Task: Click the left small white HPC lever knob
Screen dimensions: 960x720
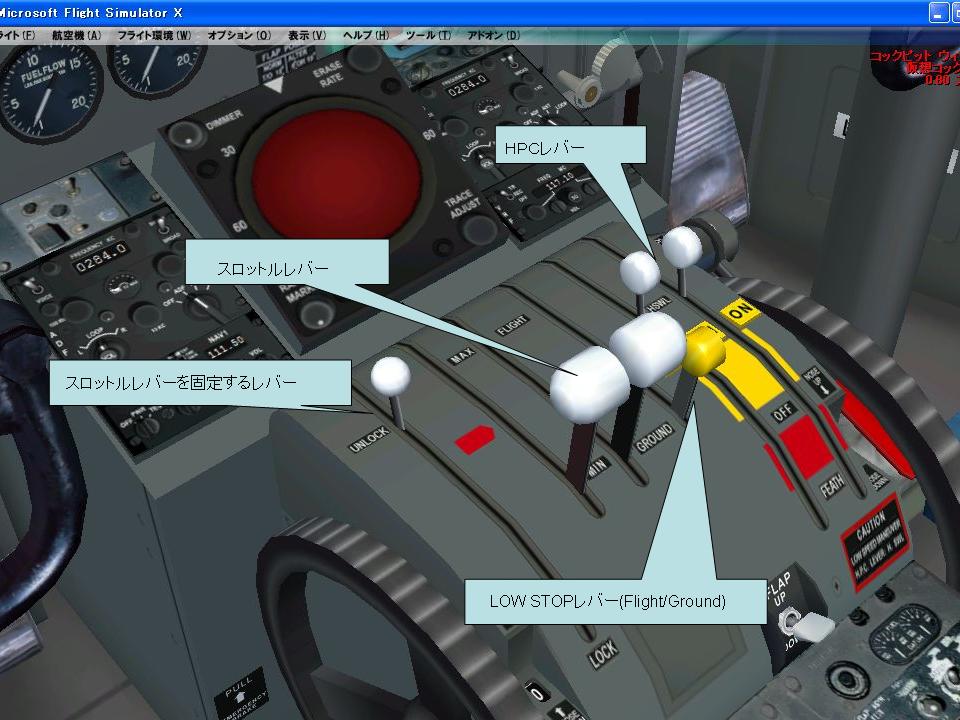Action: [x=640, y=272]
